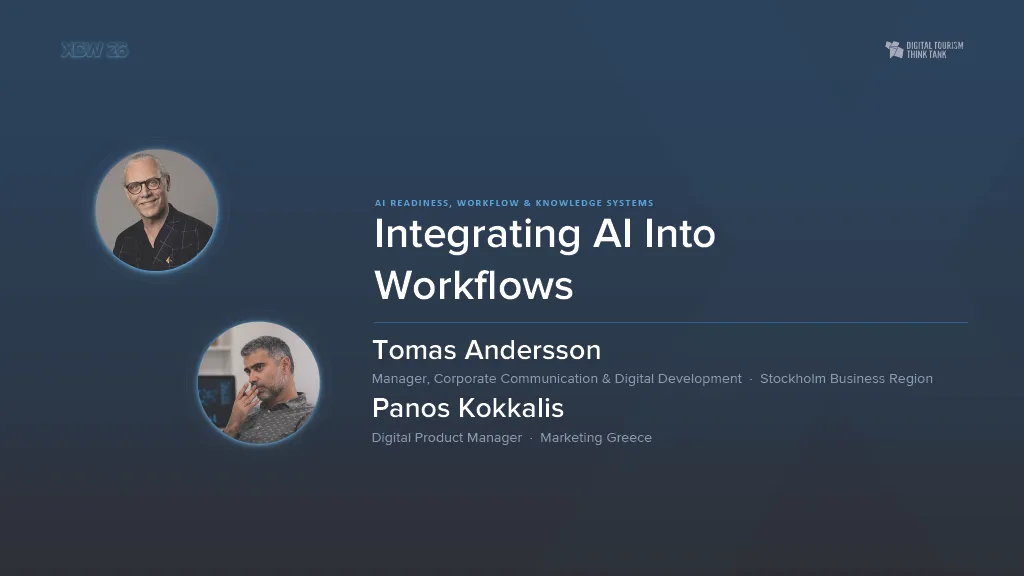Viewport: 1024px width, 576px height.
Task: Click the "AI Readiness, Workflow & Knowledge Systems" label
Action: coord(514,203)
